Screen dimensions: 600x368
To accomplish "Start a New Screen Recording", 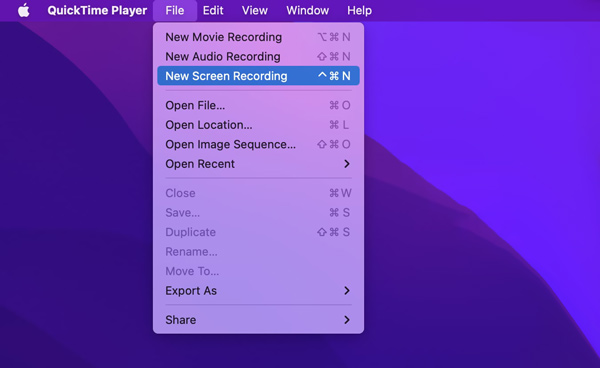I will (x=258, y=76).
